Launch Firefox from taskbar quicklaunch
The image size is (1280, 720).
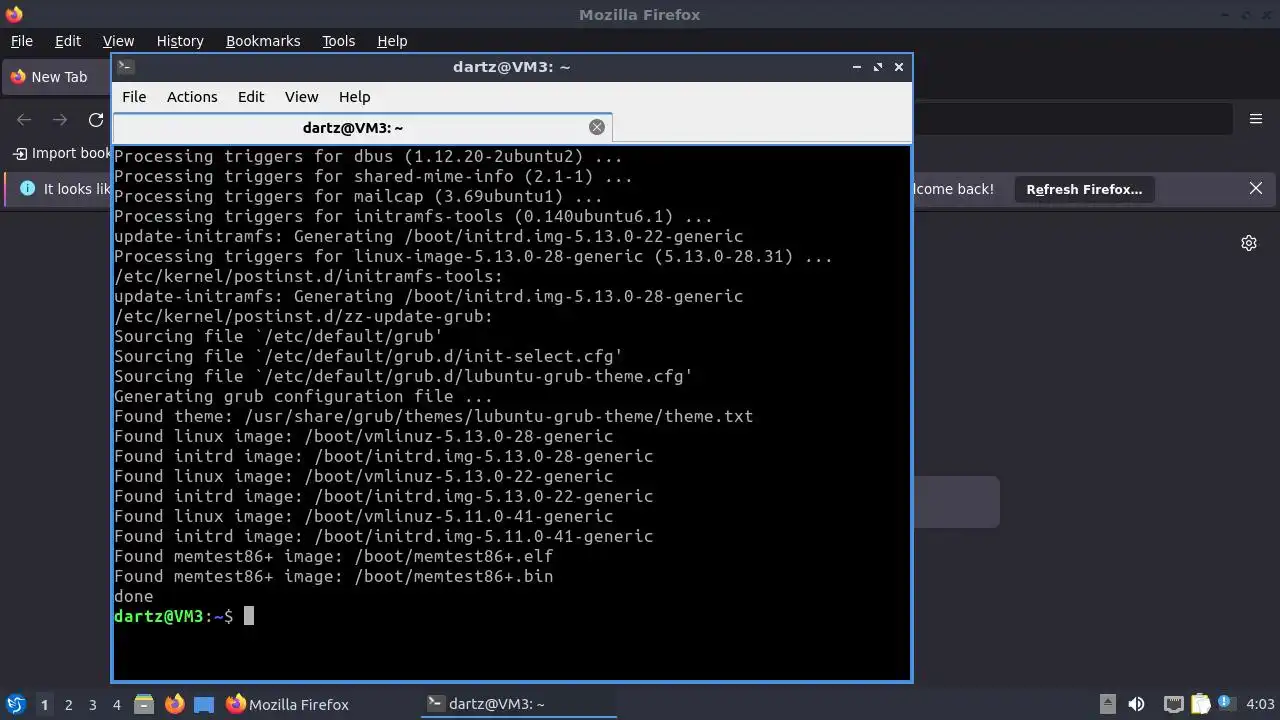pyautogui.click(x=175, y=705)
